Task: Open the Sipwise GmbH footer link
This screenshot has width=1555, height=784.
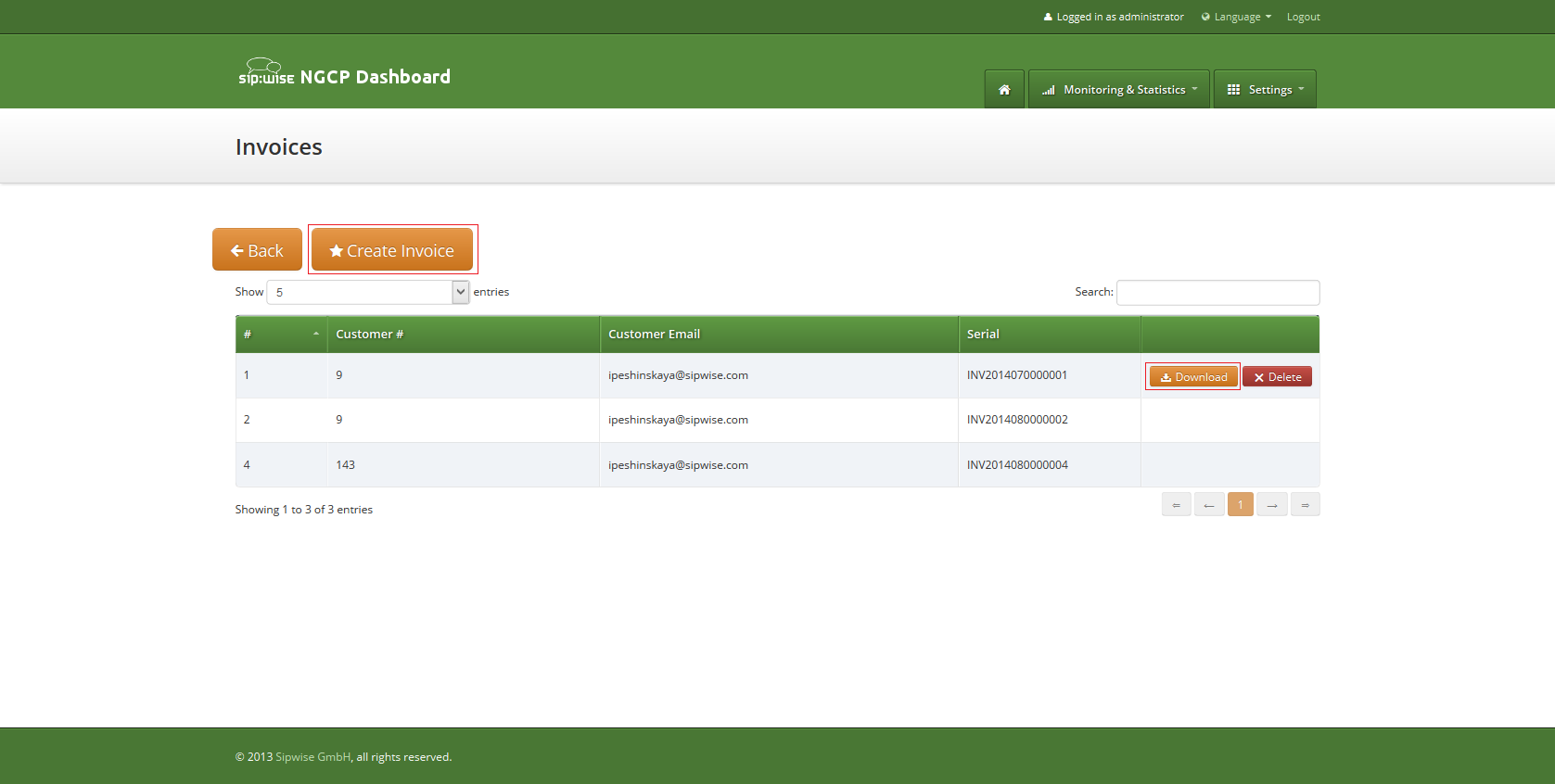Action: point(313,757)
